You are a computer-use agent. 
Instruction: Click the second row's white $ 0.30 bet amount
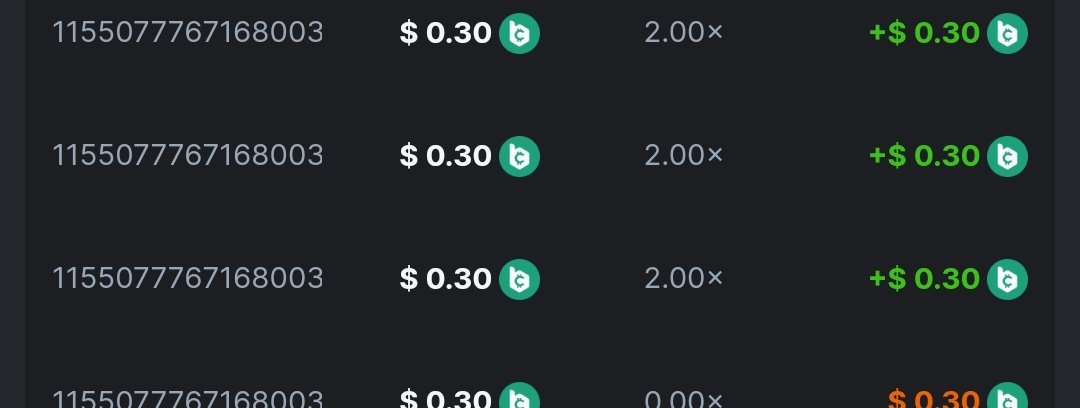point(445,155)
